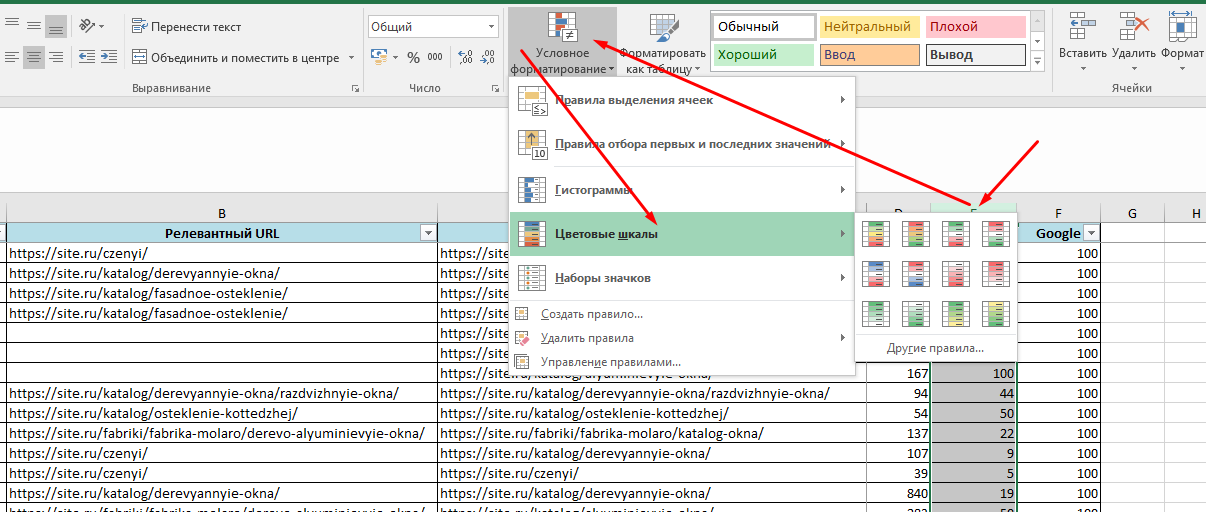Choose Создать правило… menu entry
This screenshot has width=1206, height=512.
point(682,314)
